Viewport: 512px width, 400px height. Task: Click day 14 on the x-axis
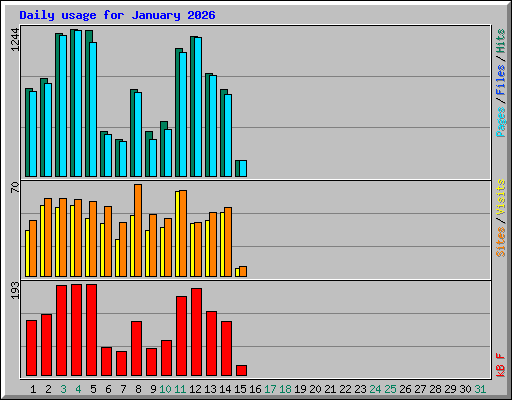(225, 389)
